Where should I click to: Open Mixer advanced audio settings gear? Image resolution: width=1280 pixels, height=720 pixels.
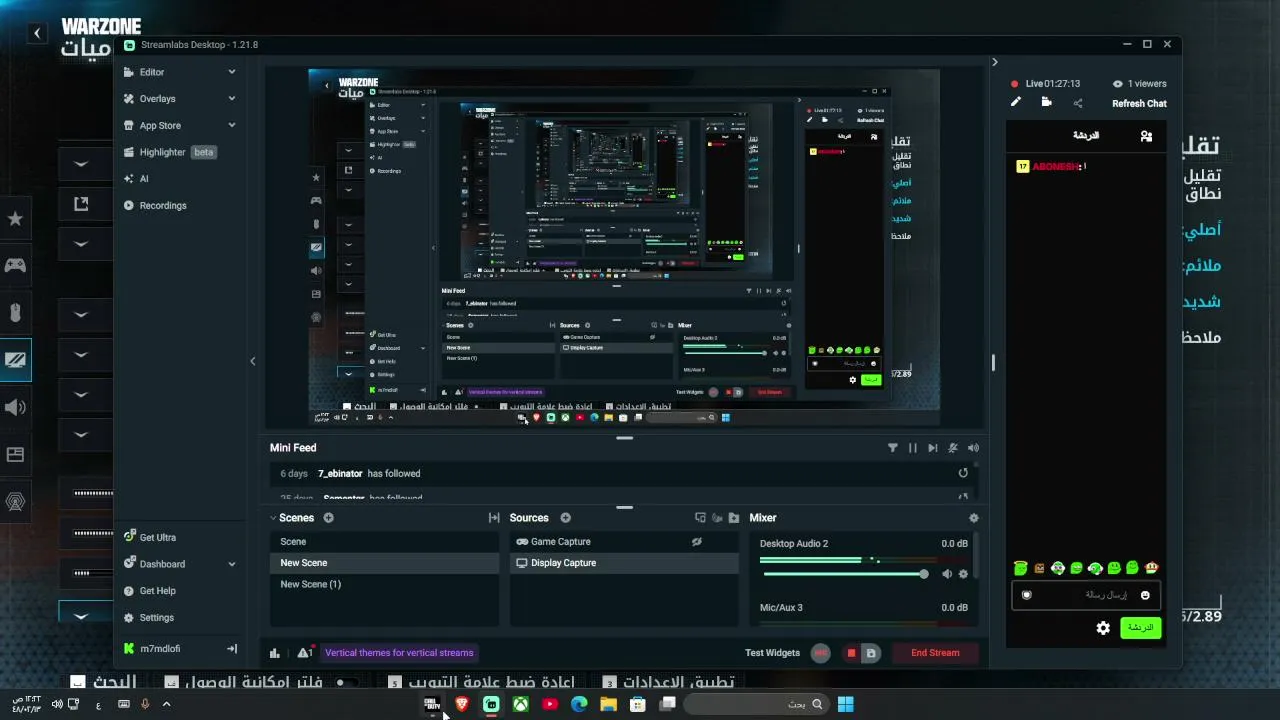click(974, 518)
